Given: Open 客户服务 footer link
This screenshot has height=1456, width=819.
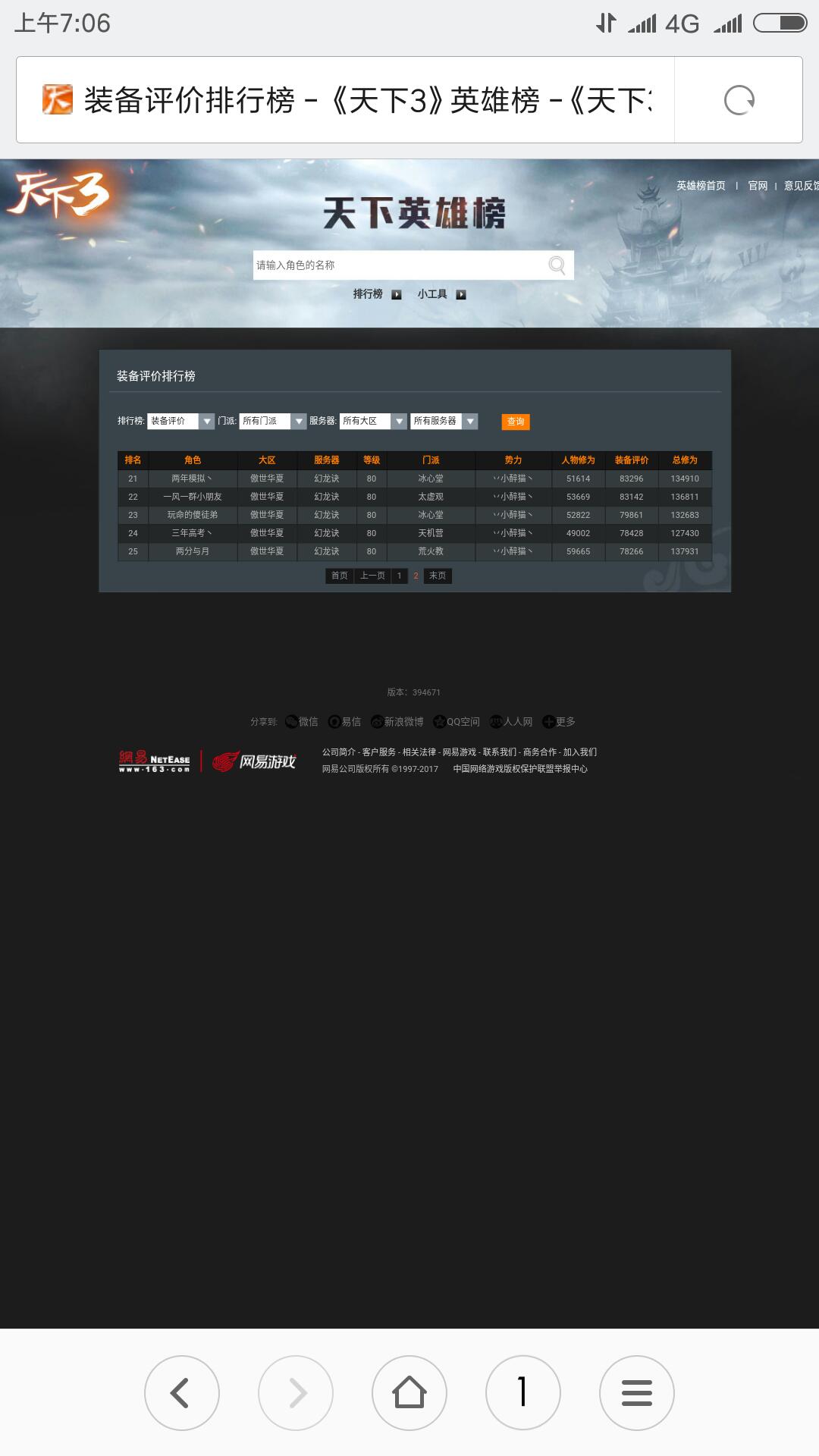Looking at the screenshot, I should point(379,752).
